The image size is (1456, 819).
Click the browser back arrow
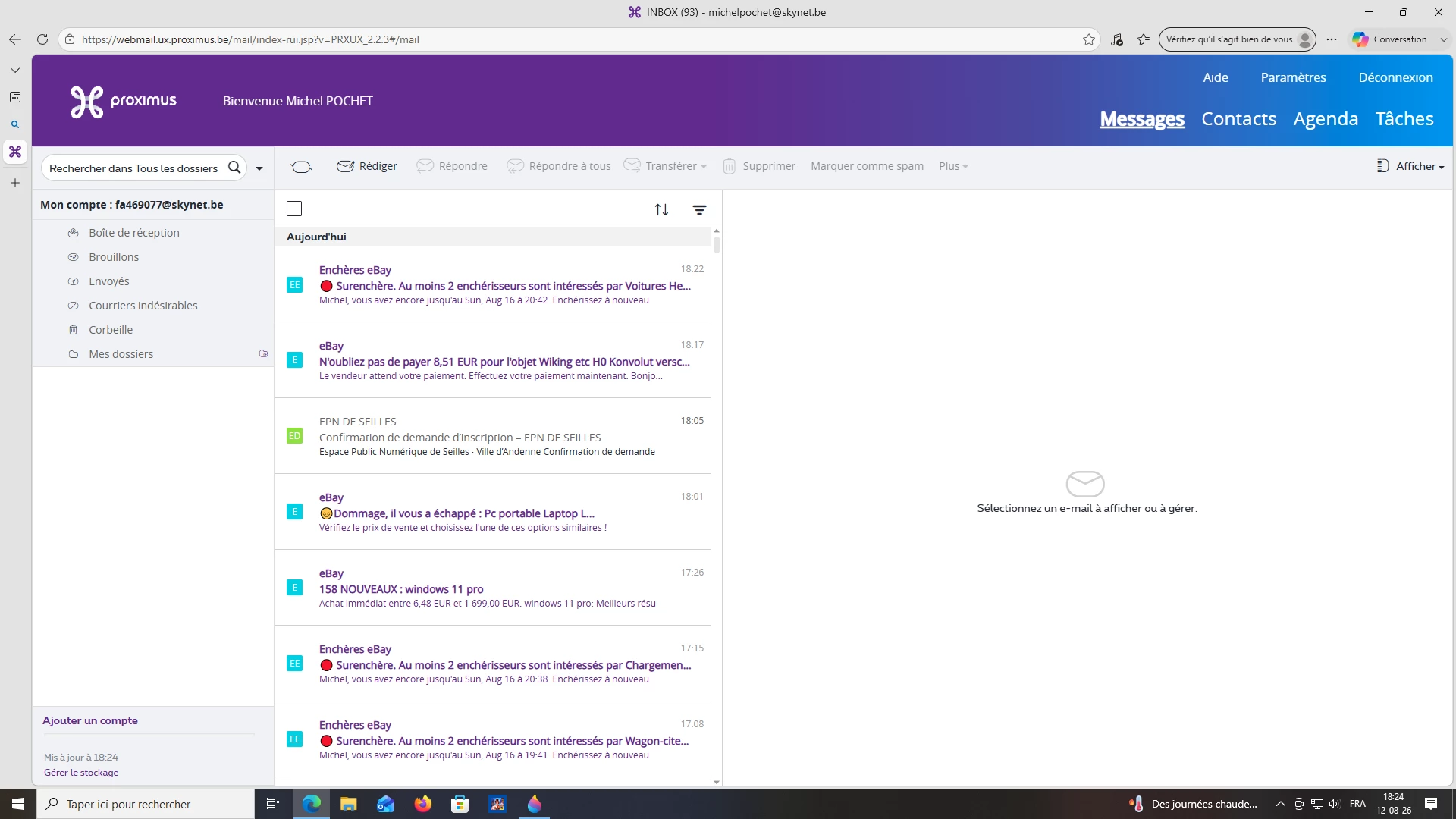[15, 39]
